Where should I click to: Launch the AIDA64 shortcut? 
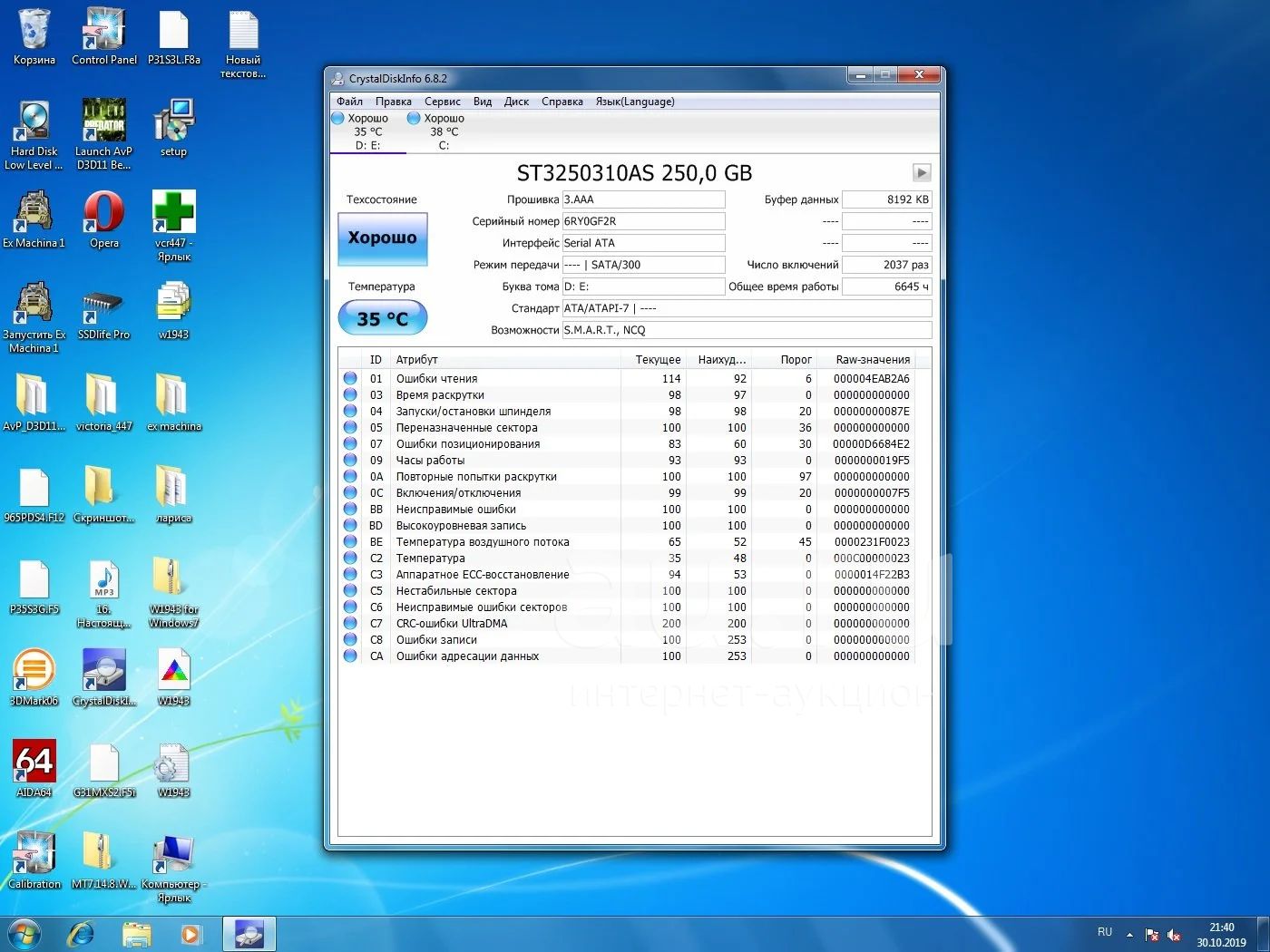point(34,769)
